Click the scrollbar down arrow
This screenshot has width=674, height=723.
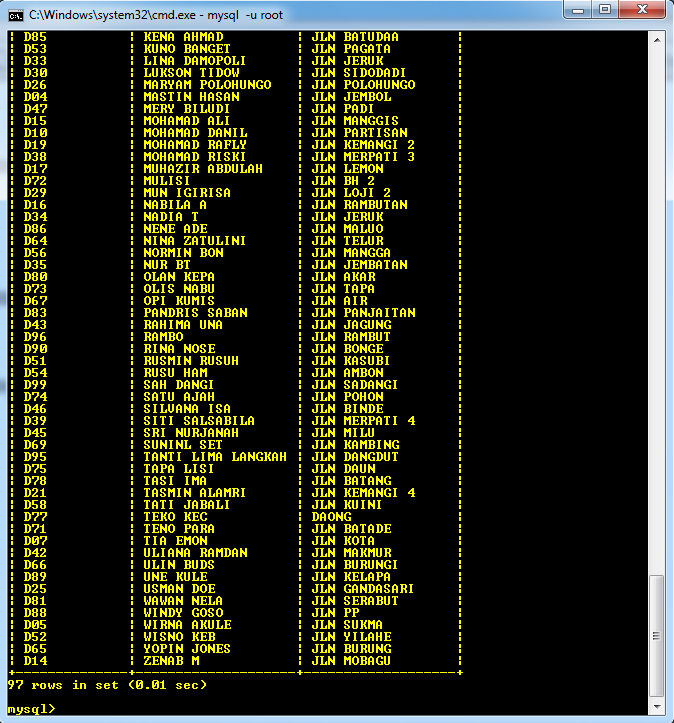(657, 706)
